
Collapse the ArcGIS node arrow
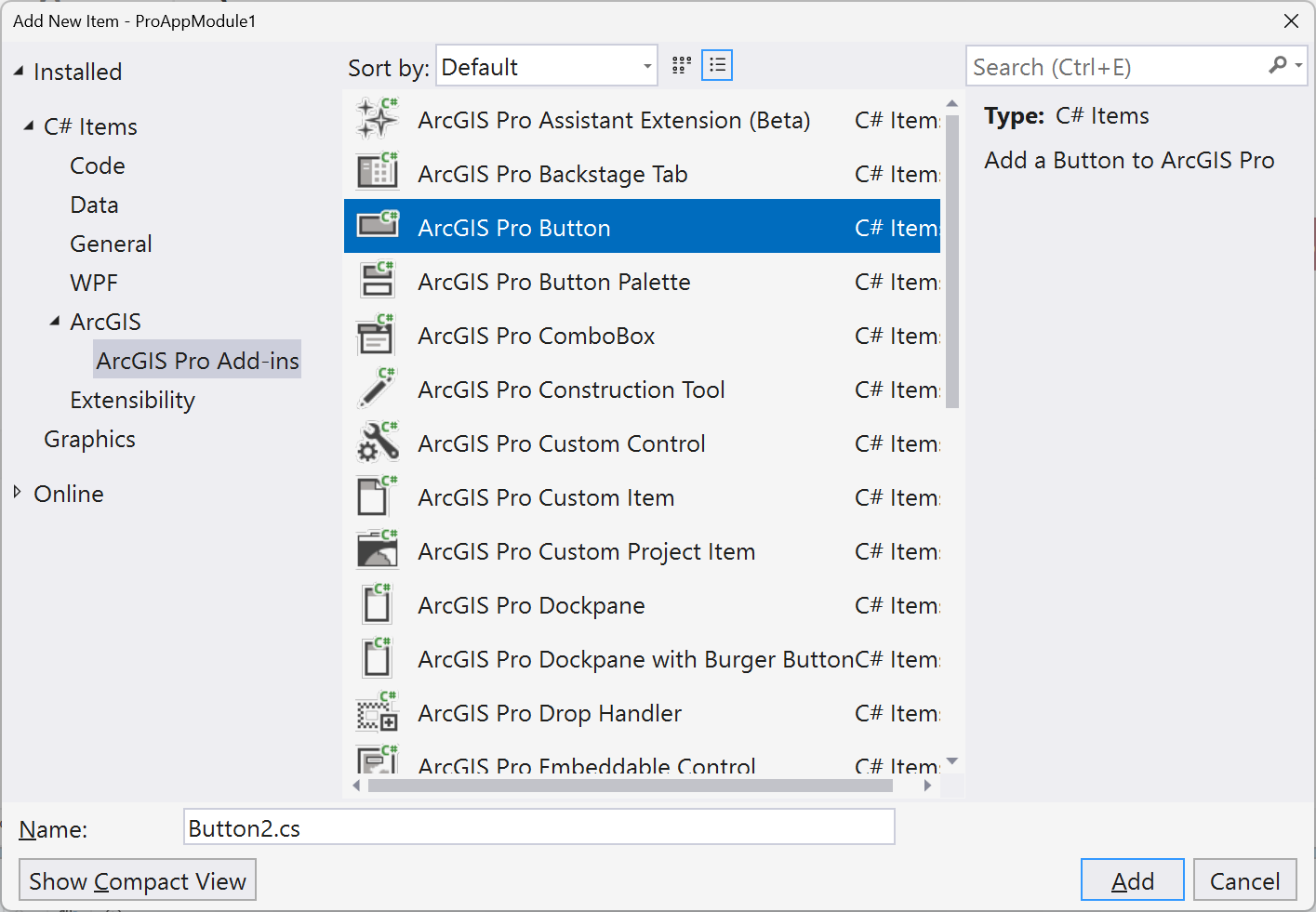tap(55, 321)
